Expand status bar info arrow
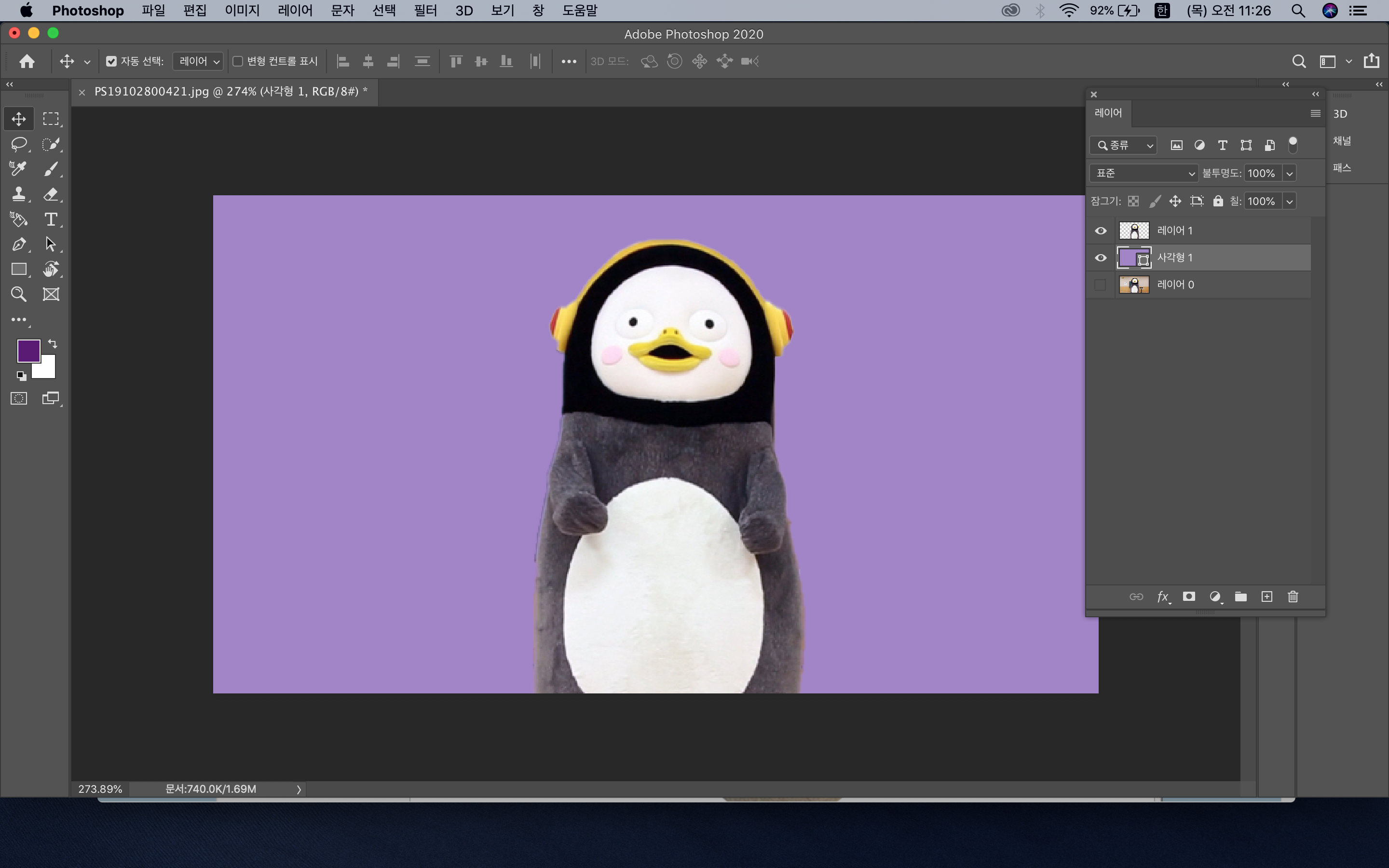Viewport: 1389px width, 868px height. [x=299, y=789]
